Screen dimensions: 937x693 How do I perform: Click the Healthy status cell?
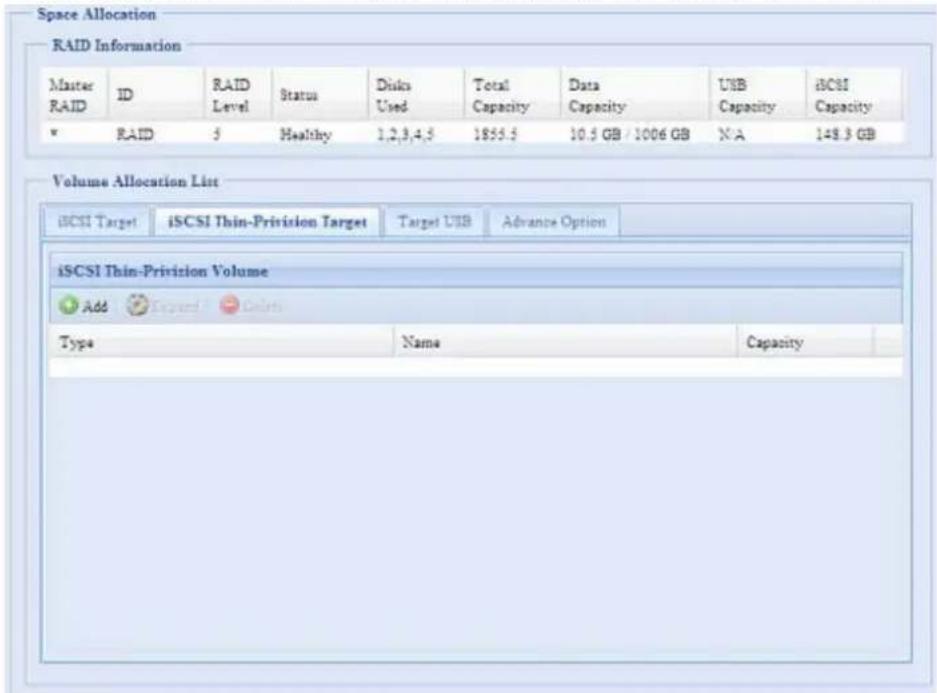point(305,135)
